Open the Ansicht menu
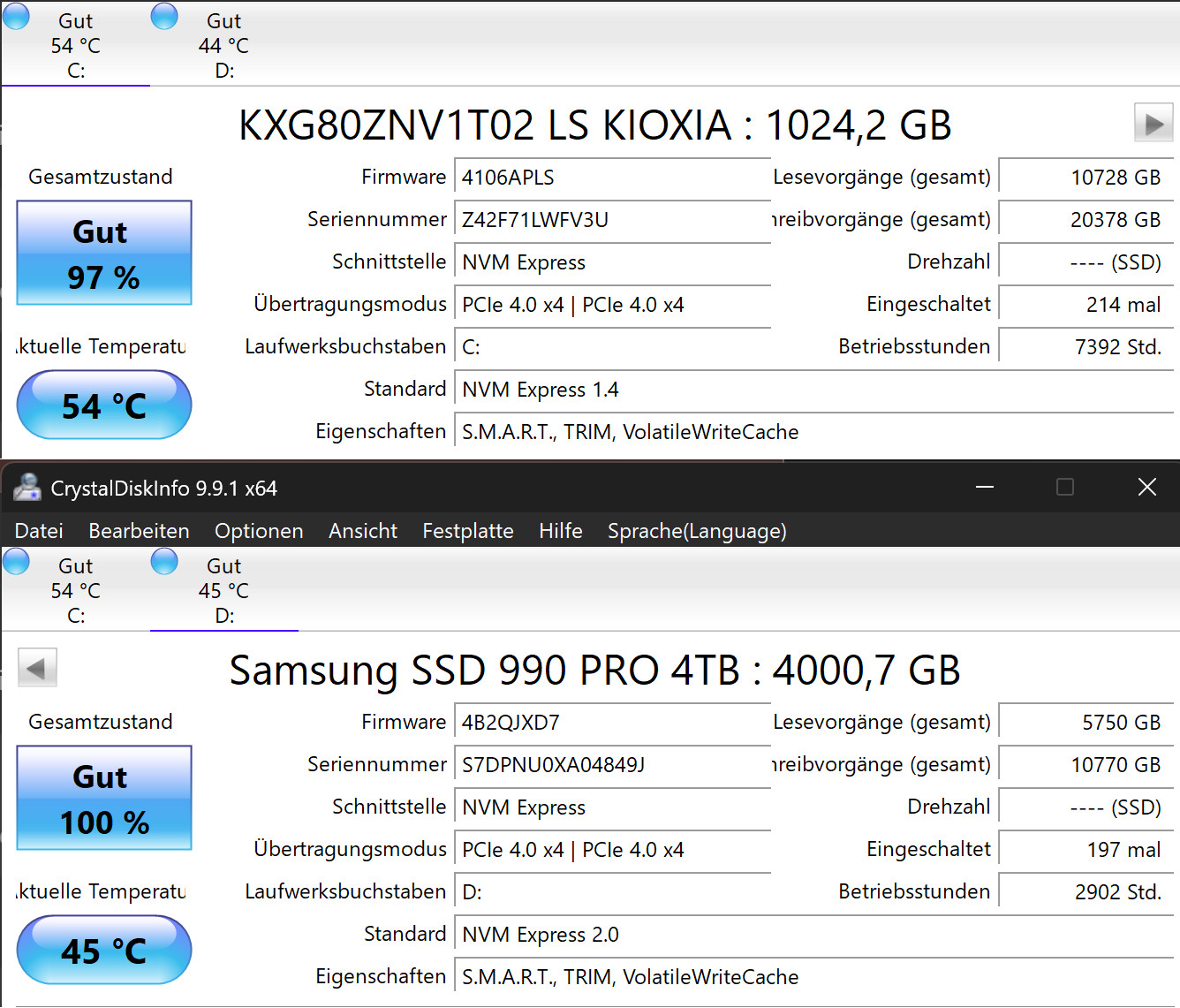 tap(363, 531)
